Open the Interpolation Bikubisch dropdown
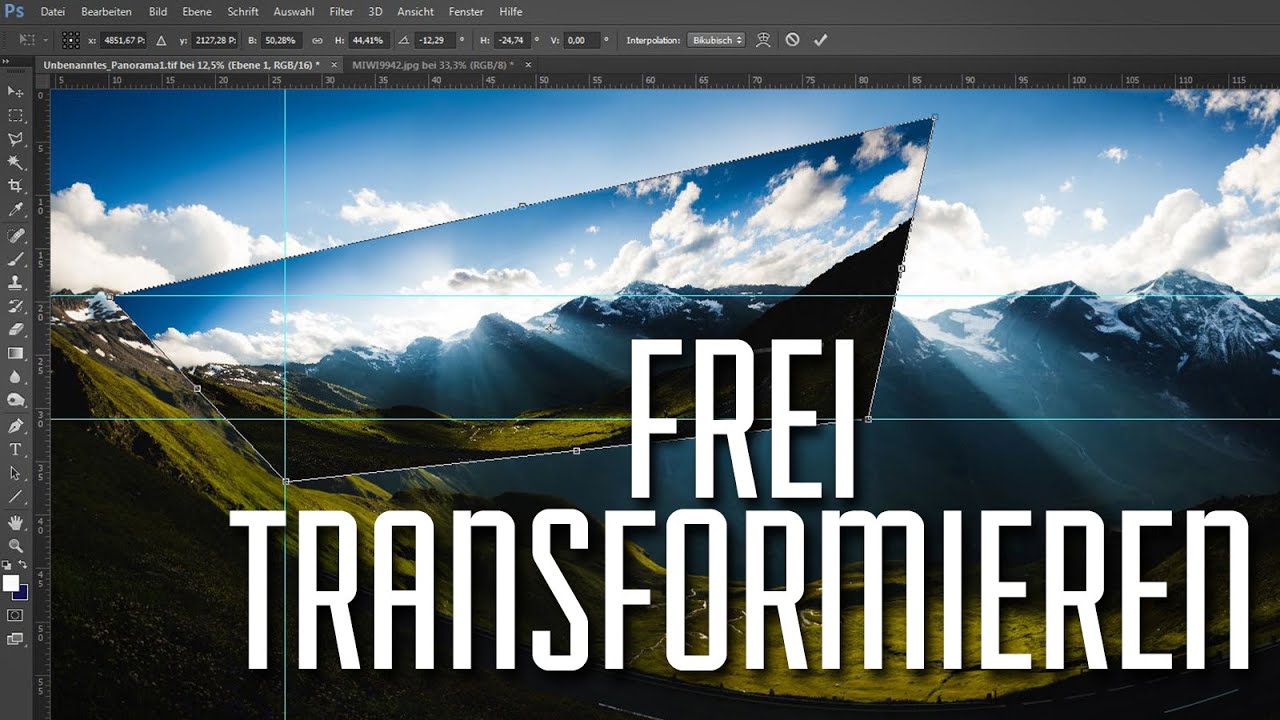The image size is (1280, 720). pos(716,40)
